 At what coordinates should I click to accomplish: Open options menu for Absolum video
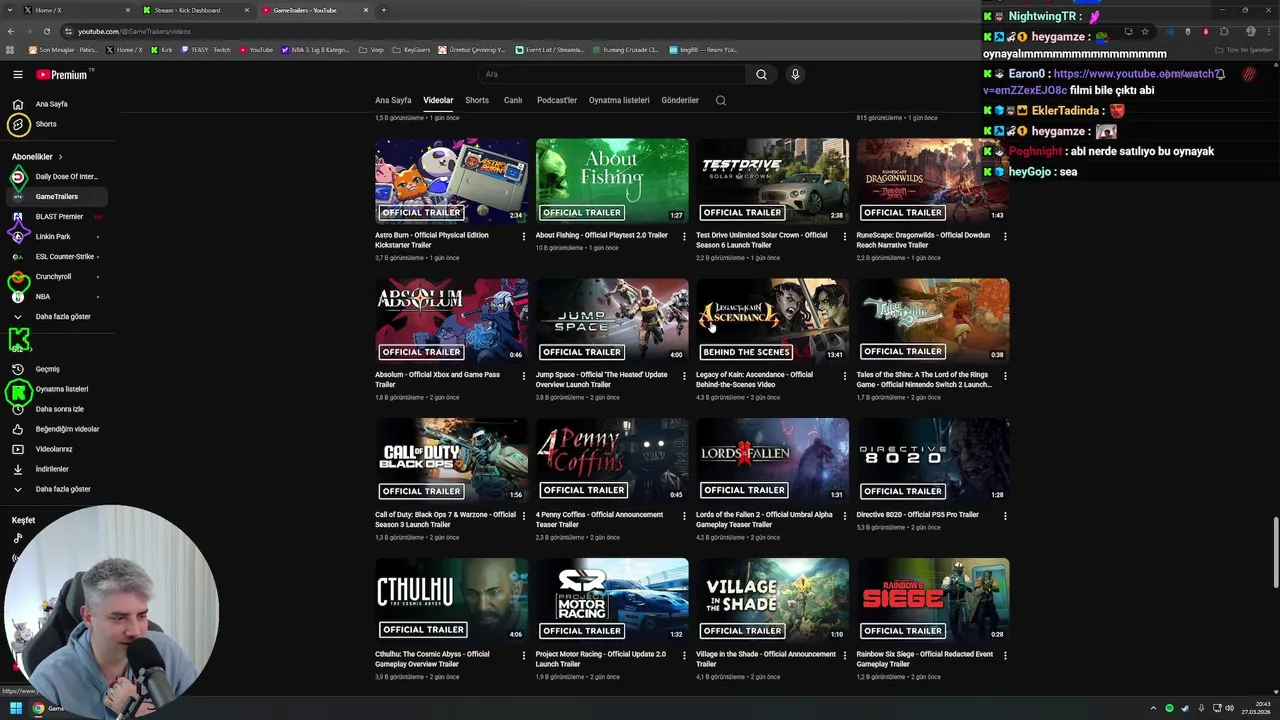[x=523, y=376]
